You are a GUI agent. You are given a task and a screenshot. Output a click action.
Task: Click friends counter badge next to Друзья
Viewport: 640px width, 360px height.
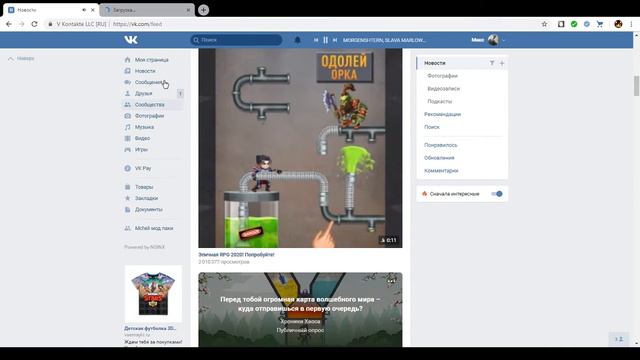(x=180, y=93)
